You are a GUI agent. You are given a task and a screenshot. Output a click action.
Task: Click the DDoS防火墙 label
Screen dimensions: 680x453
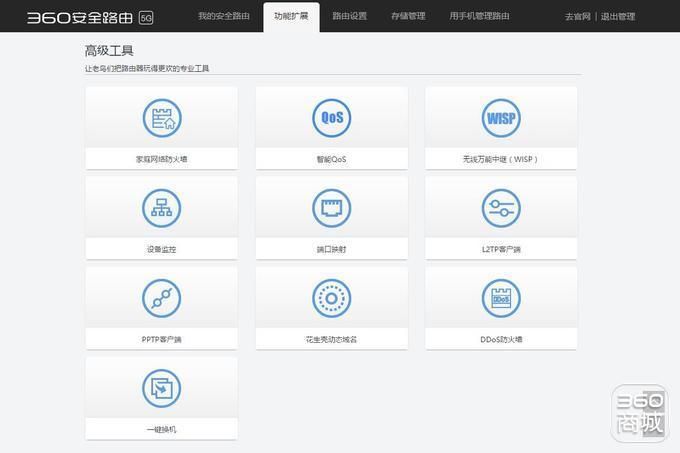click(501, 339)
